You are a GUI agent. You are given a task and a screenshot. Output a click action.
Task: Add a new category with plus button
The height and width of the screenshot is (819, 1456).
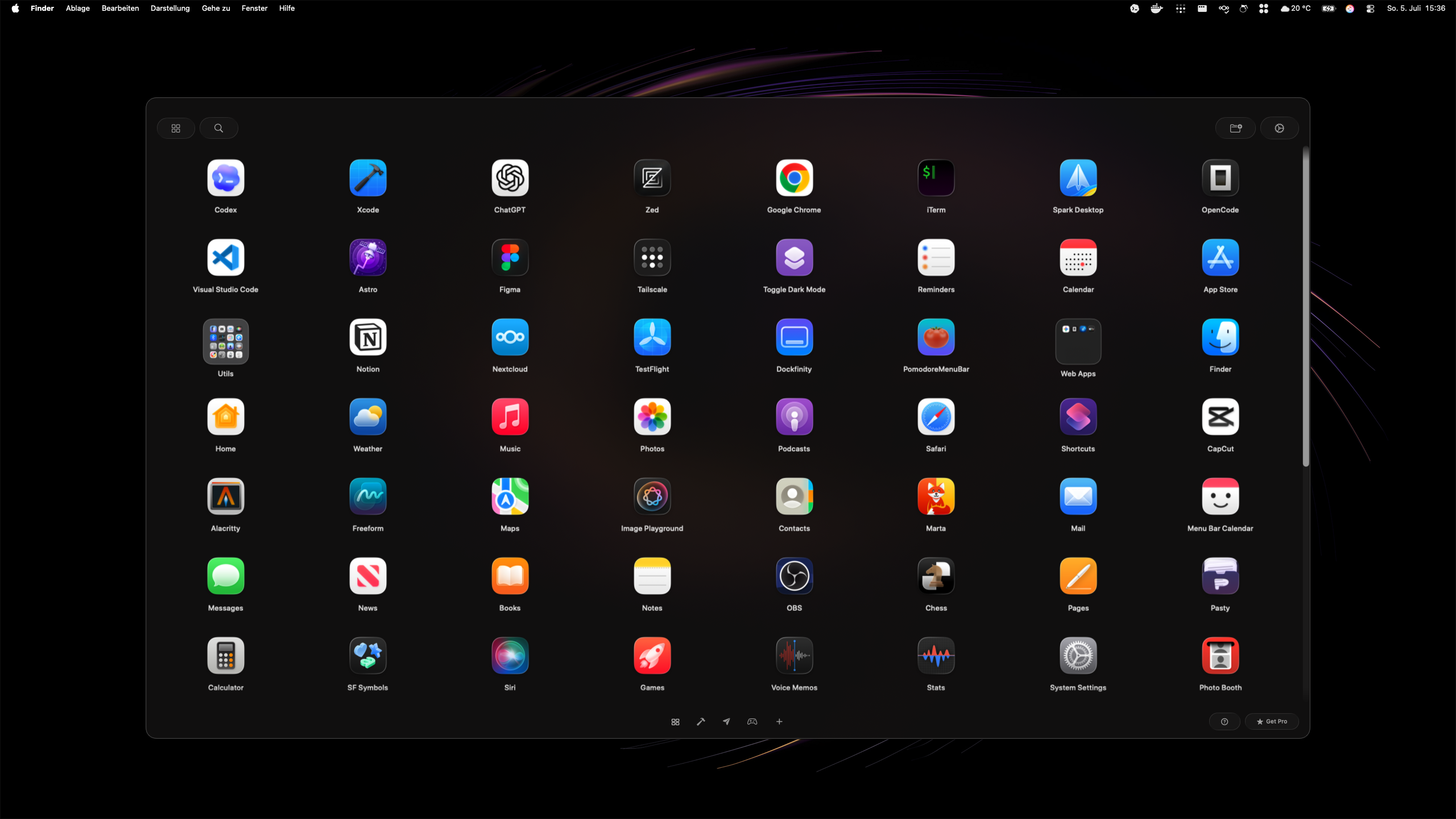[779, 721]
